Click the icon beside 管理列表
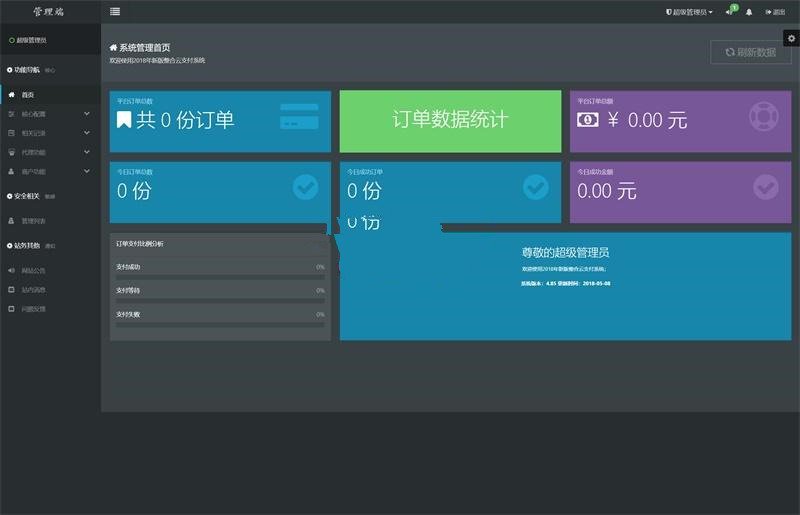The height and width of the screenshot is (515, 800). coord(11,221)
